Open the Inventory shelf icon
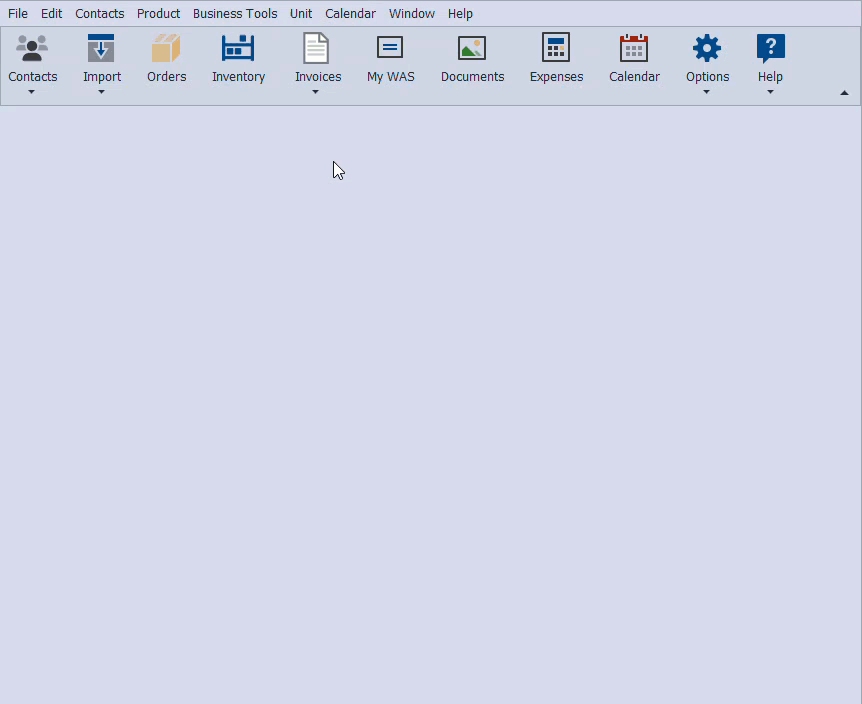Viewport: 862px width, 704px height. [238, 48]
